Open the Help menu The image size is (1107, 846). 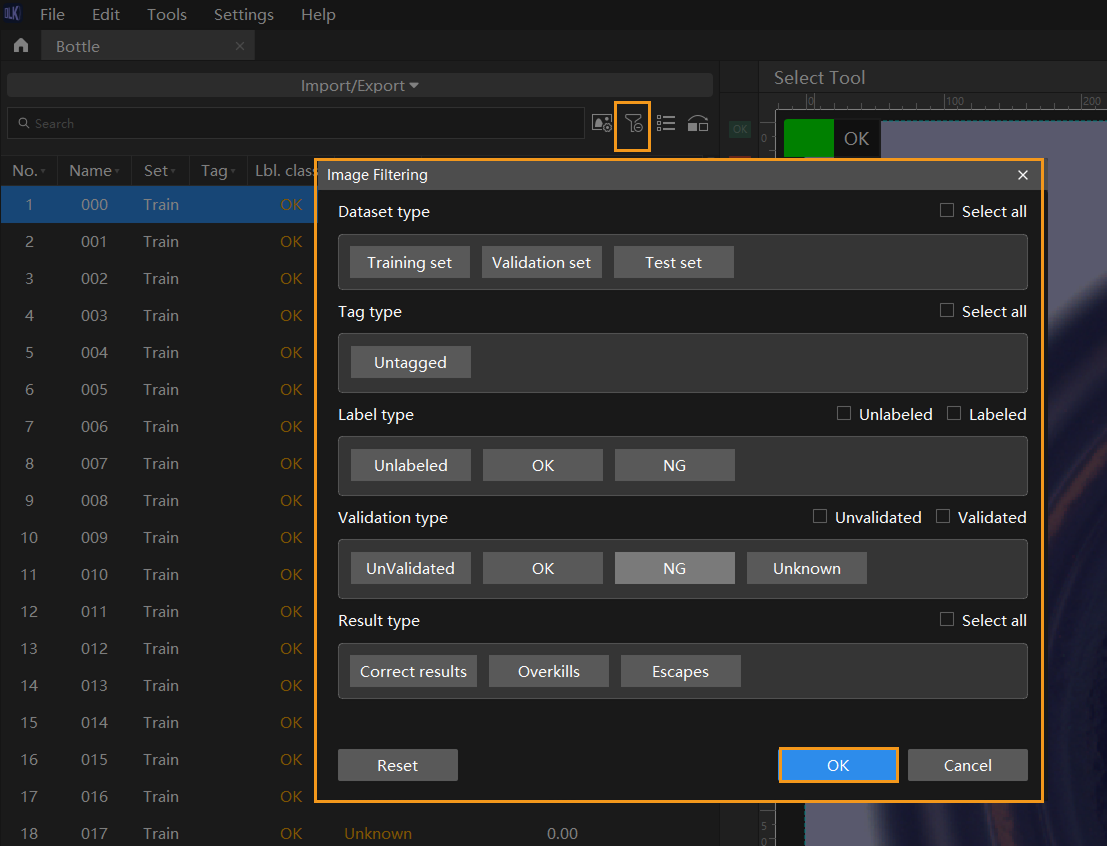coord(318,14)
